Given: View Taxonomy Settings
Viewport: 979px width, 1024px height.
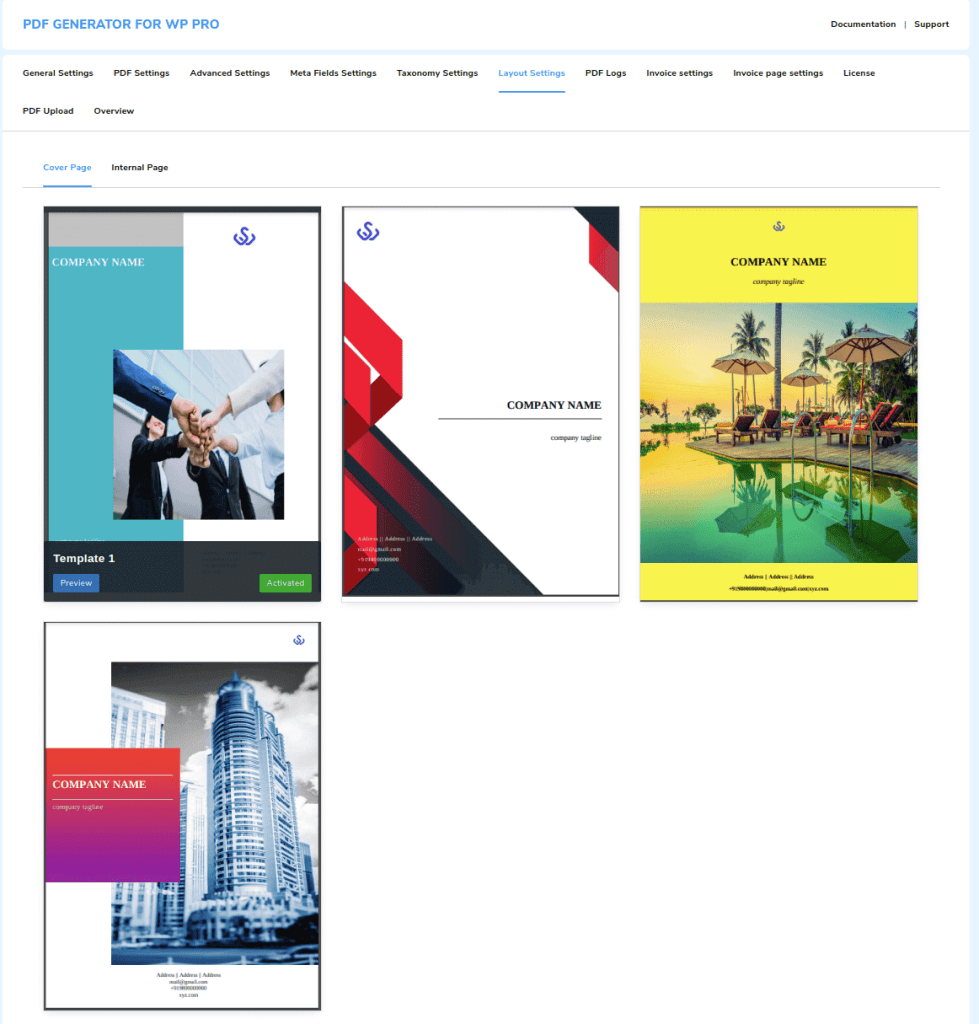Looking at the screenshot, I should 437,73.
